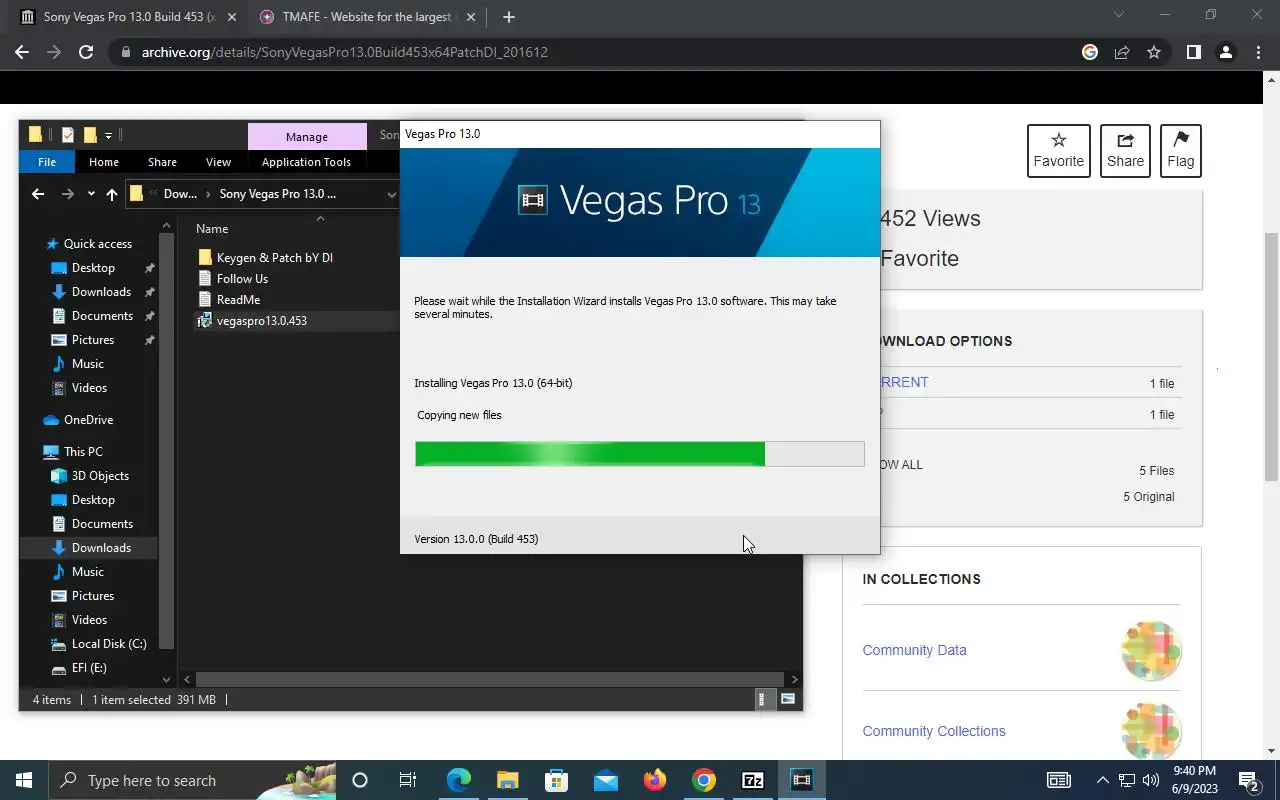Open the File menu in File Explorer
Screen dimensions: 1280x800
46,162
